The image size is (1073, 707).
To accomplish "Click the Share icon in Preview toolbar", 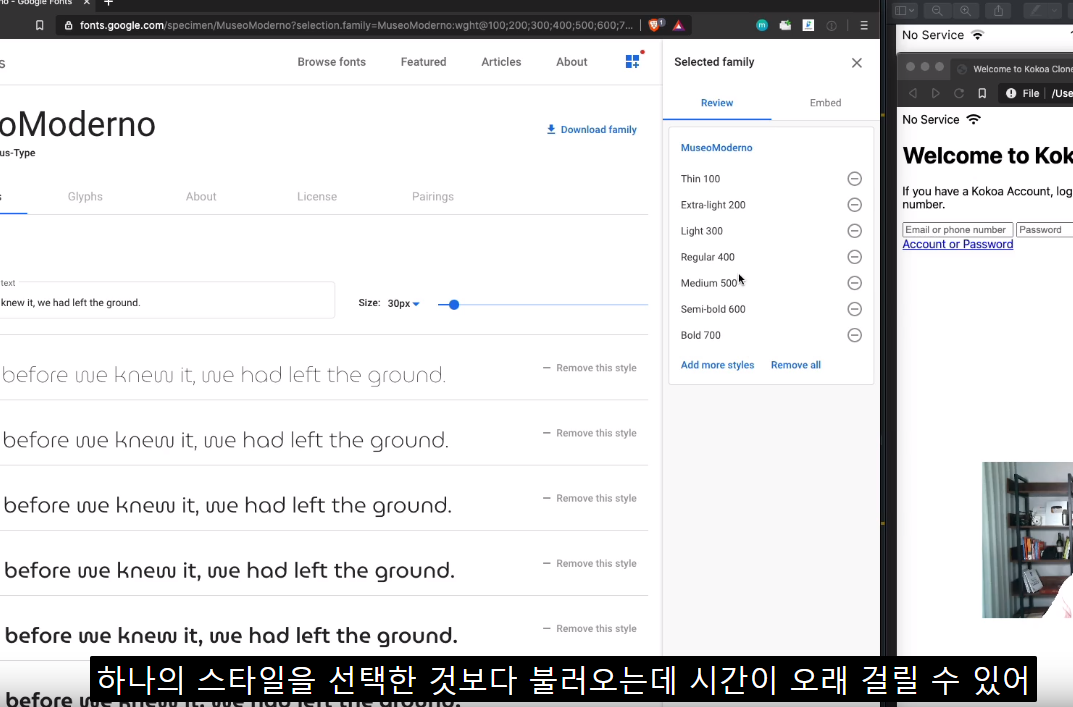I will (998, 10).
